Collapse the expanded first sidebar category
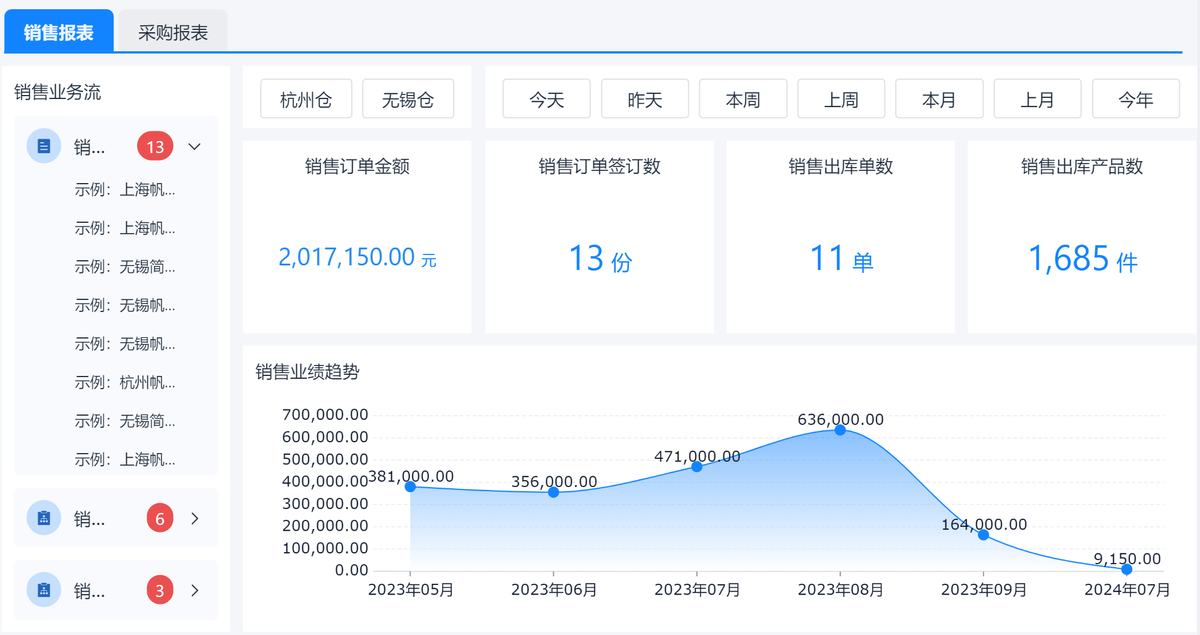Screen dimensions: 1200x635 (x=194, y=145)
